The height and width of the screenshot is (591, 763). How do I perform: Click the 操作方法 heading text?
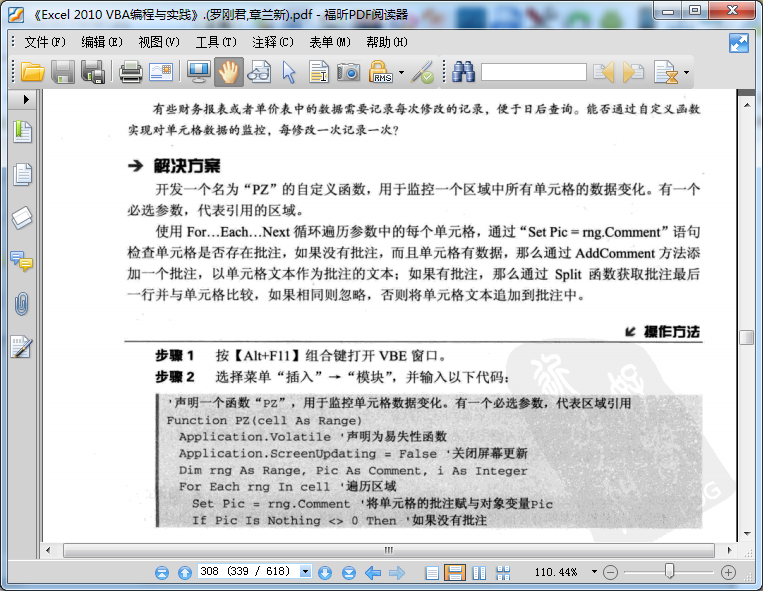672,332
